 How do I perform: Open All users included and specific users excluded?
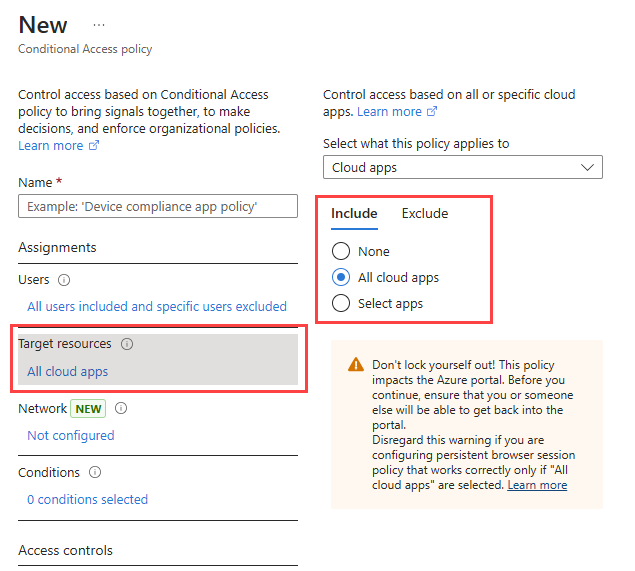click(157, 307)
